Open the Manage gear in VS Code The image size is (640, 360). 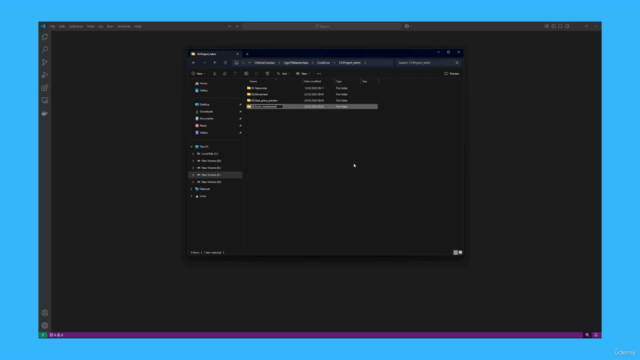pyautogui.click(x=45, y=325)
